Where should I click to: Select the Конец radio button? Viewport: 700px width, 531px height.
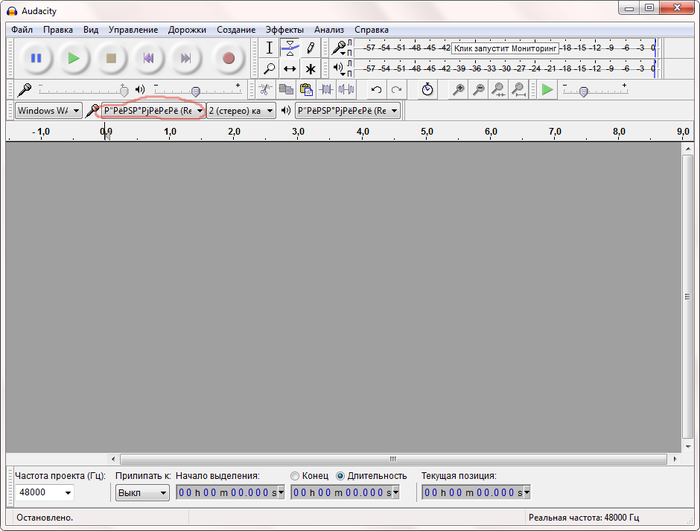point(294,475)
